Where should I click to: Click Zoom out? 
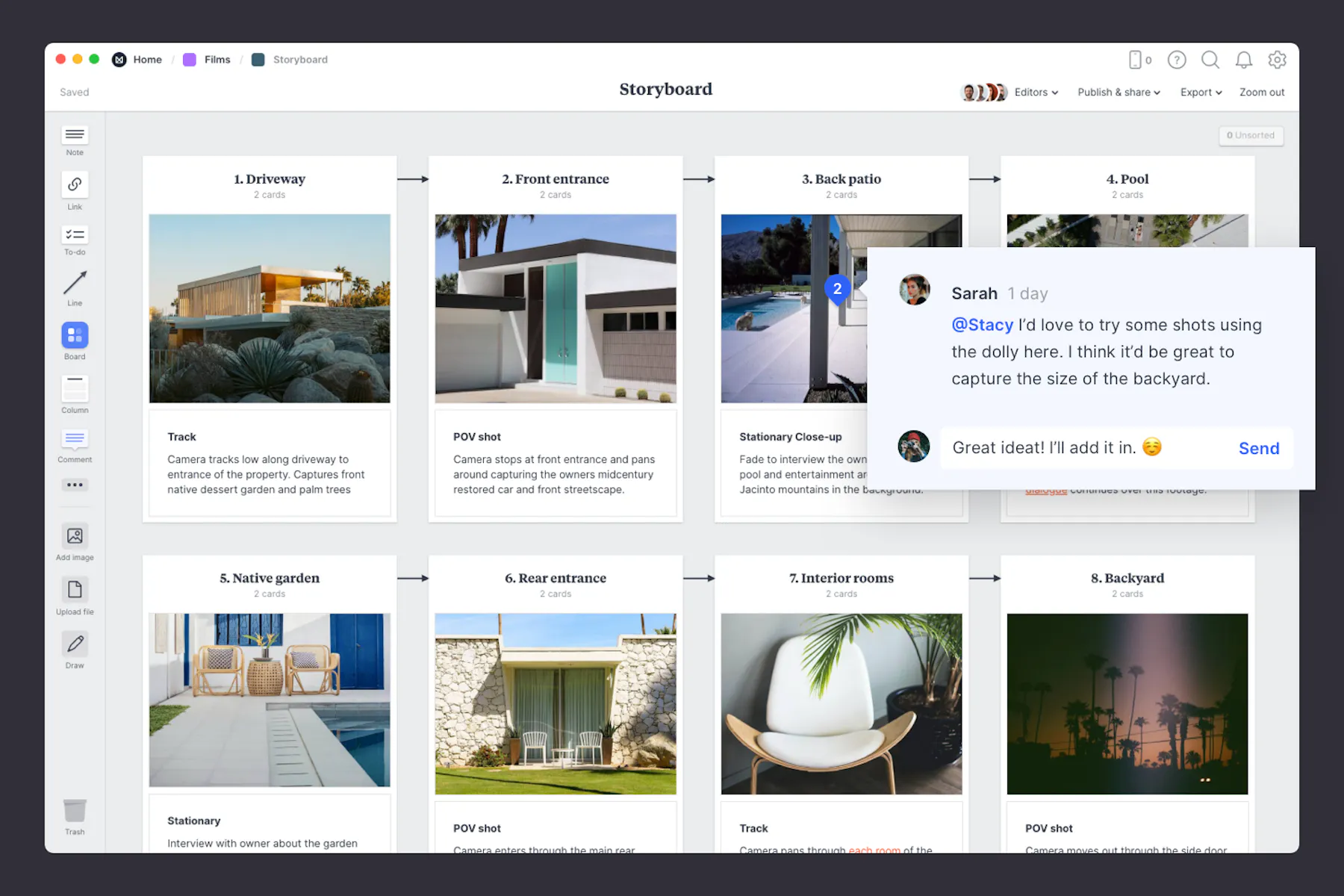click(x=1261, y=92)
